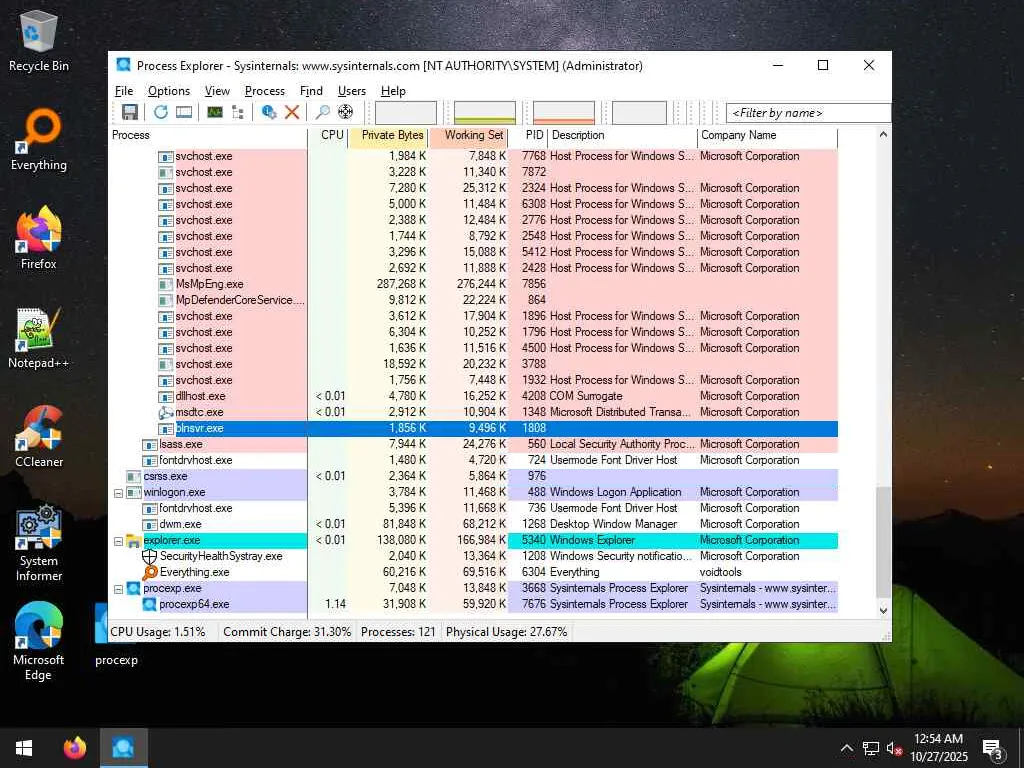The image size is (1024, 768).
Task: Select the lsass.exe process row
Action: [x=473, y=444]
